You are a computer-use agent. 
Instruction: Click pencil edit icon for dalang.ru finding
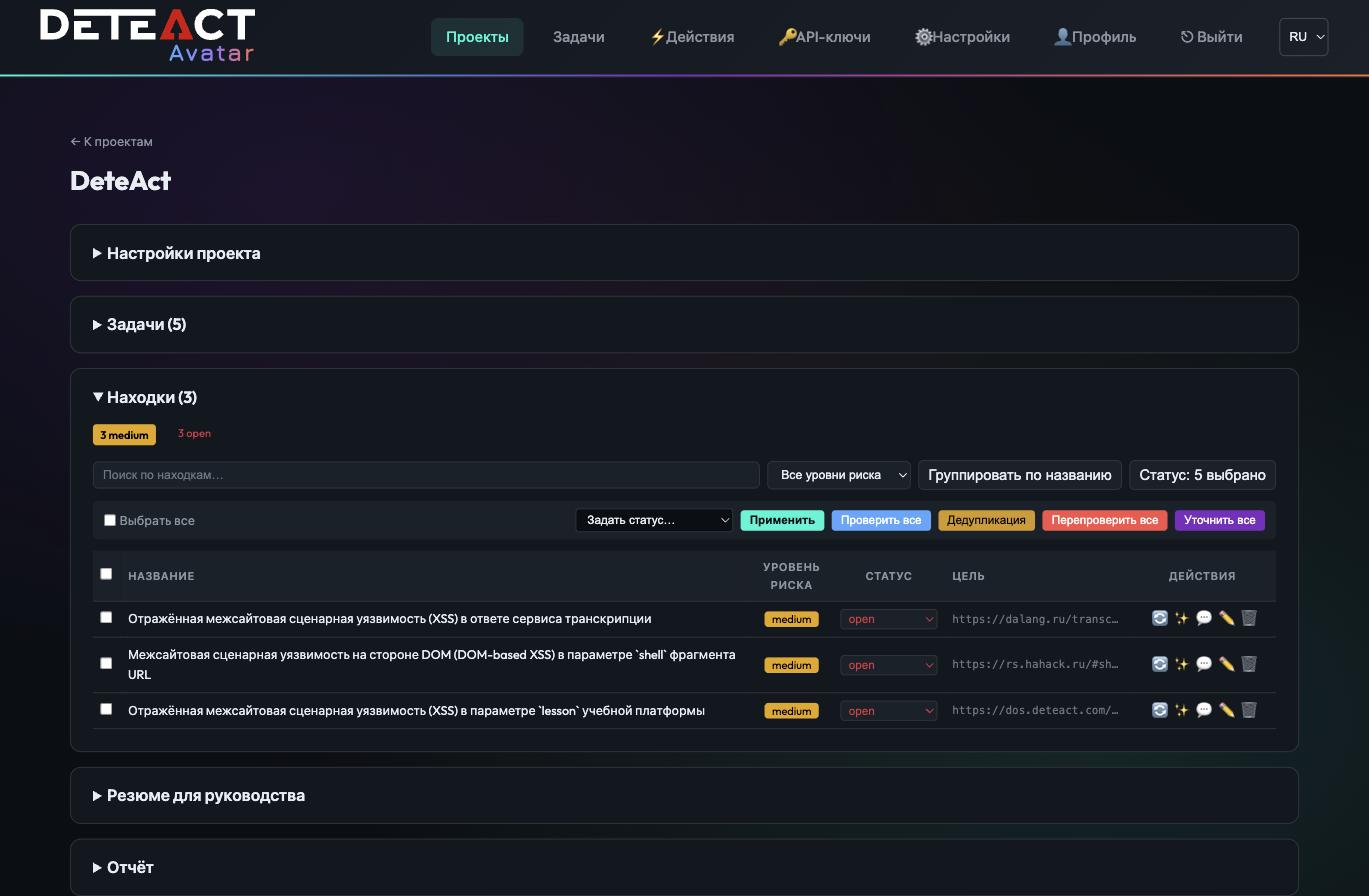point(1226,618)
